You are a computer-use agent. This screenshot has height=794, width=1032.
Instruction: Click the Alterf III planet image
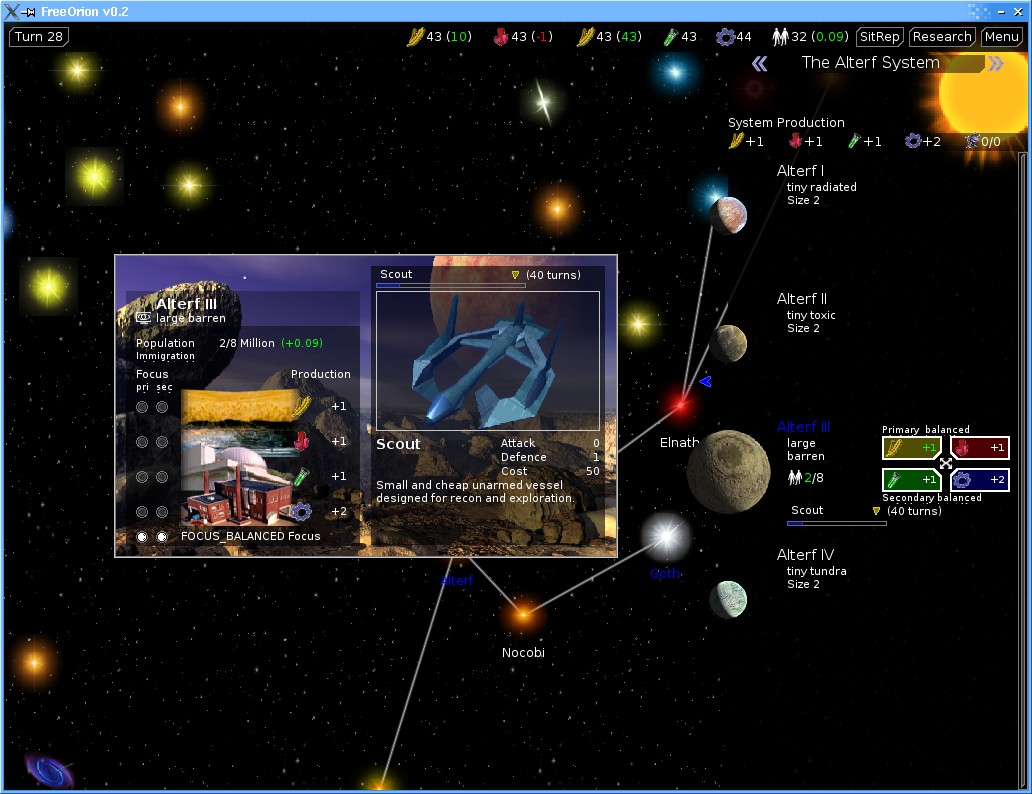click(727, 472)
